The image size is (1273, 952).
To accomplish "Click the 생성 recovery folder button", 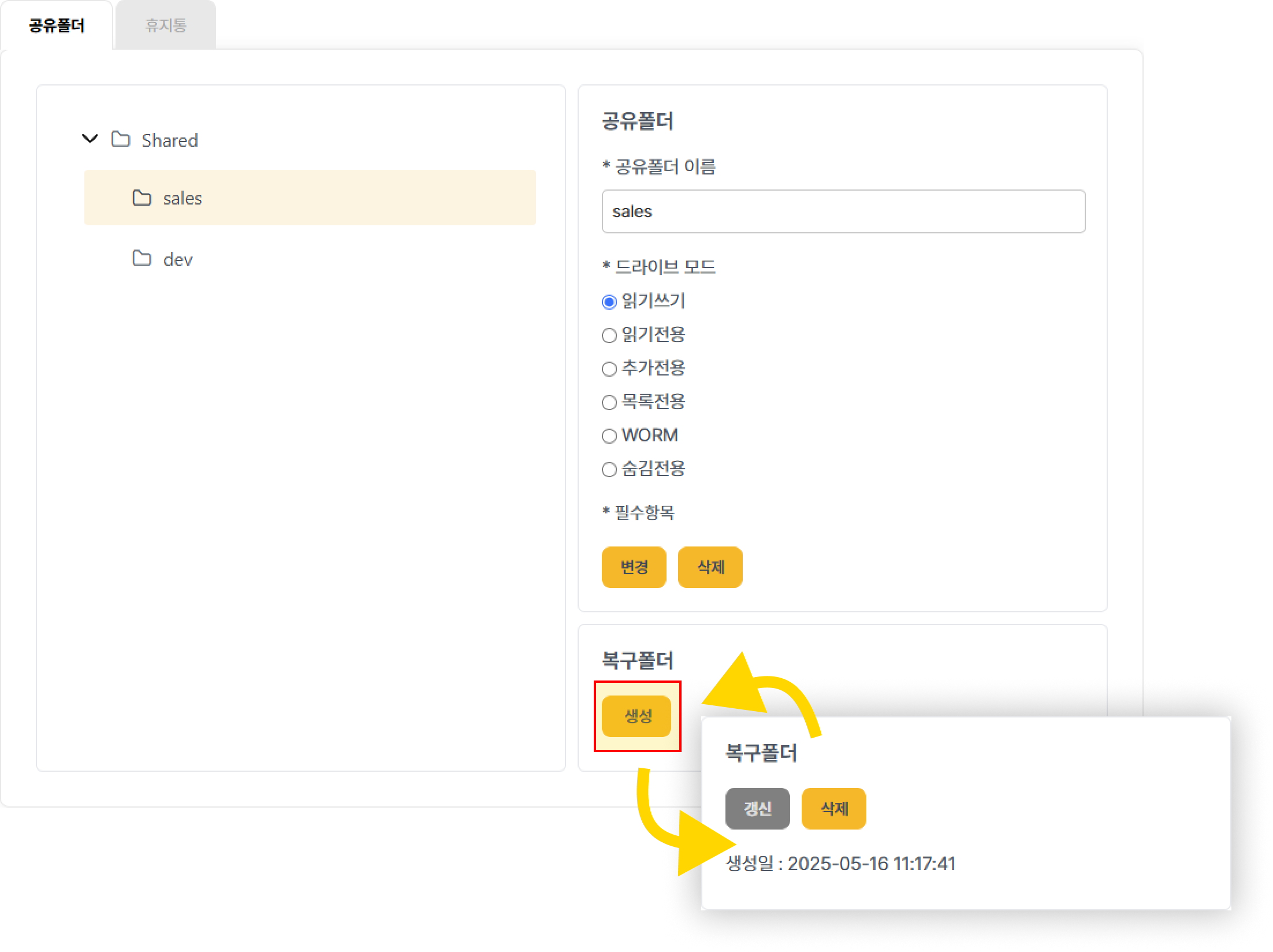I will click(x=636, y=716).
